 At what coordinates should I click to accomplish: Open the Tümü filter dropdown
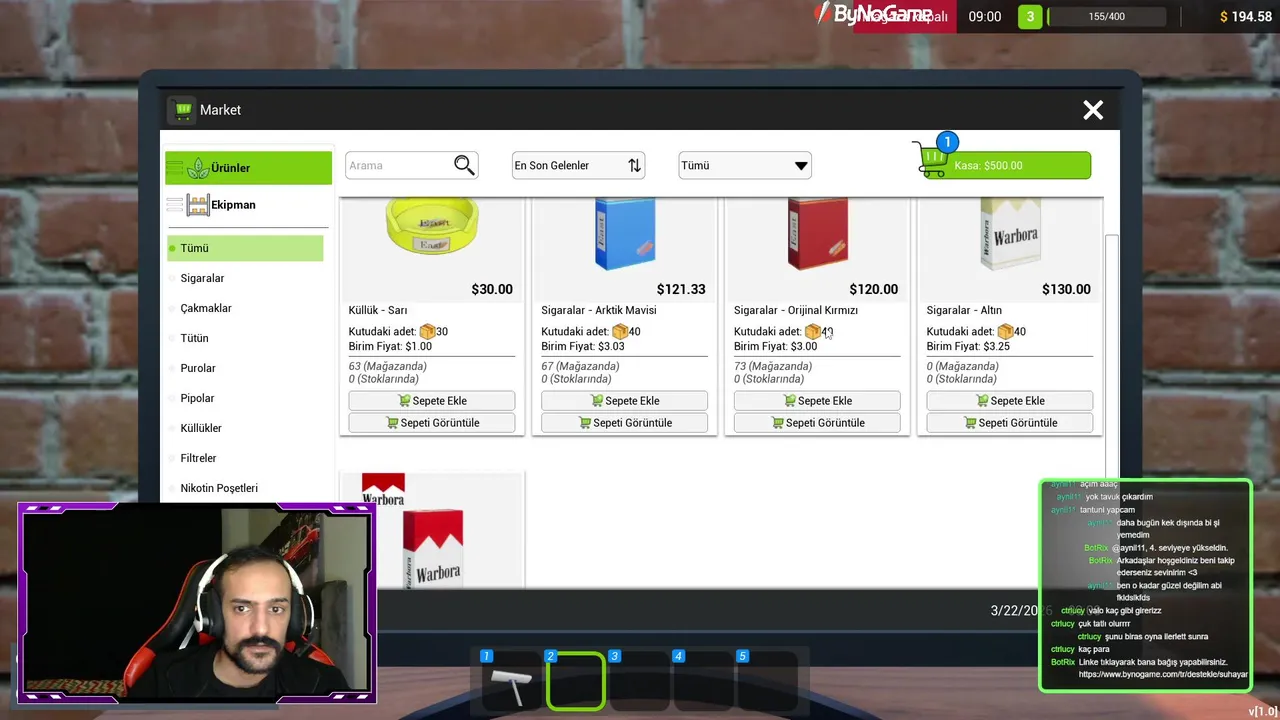coord(745,165)
